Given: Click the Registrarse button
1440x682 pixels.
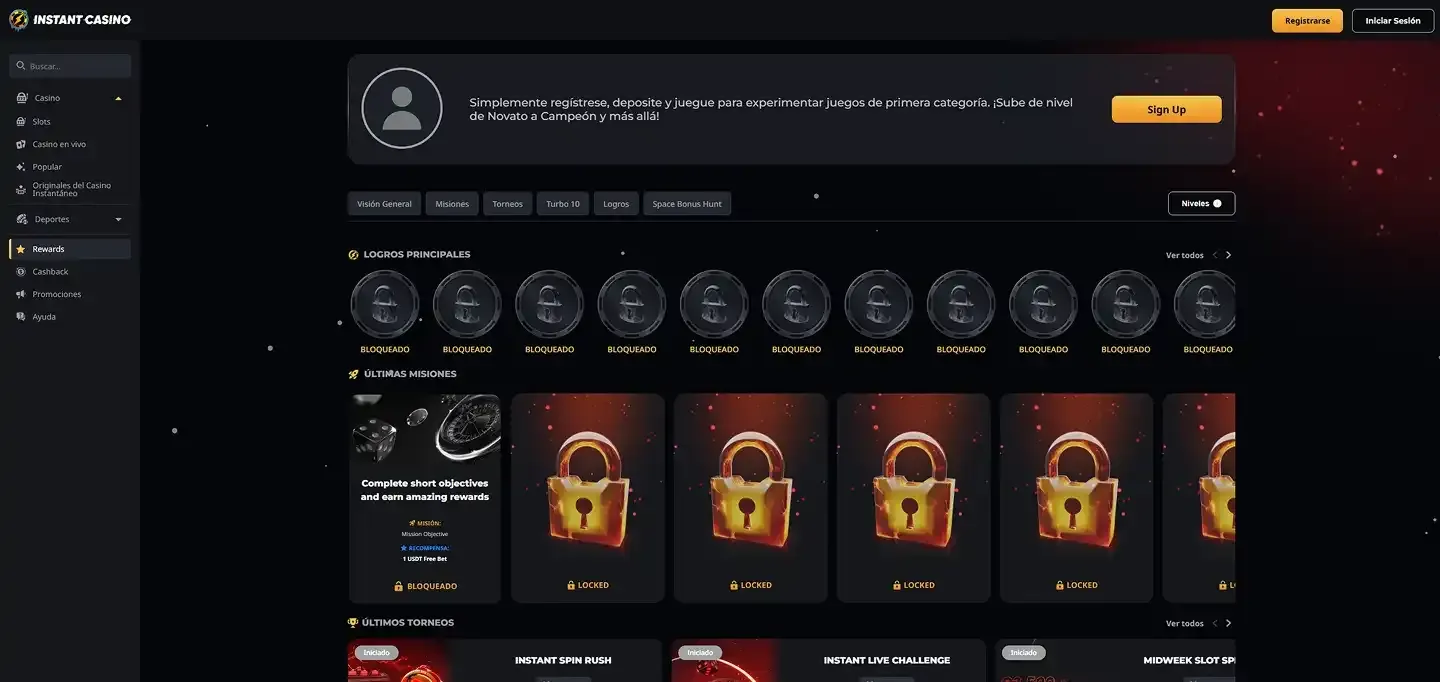Looking at the screenshot, I should click(x=1307, y=21).
